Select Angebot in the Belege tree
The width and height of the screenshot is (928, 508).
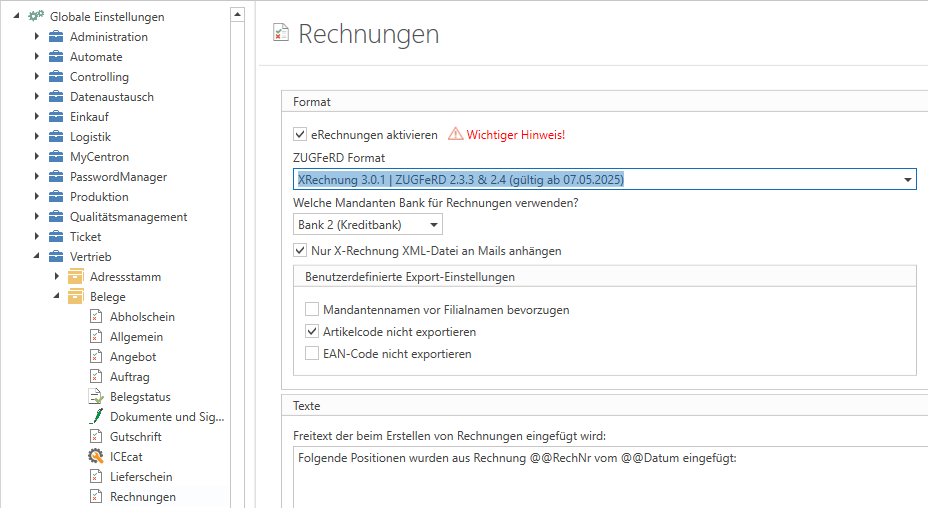pyautogui.click(x=133, y=357)
